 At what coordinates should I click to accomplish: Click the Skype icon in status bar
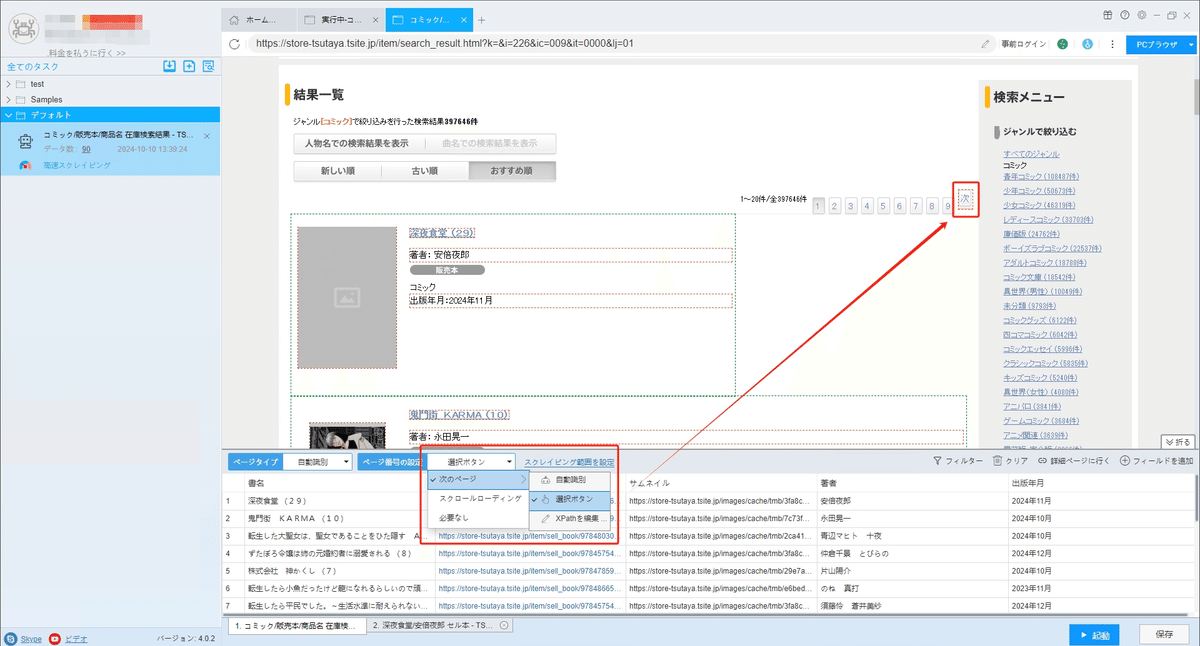point(10,638)
